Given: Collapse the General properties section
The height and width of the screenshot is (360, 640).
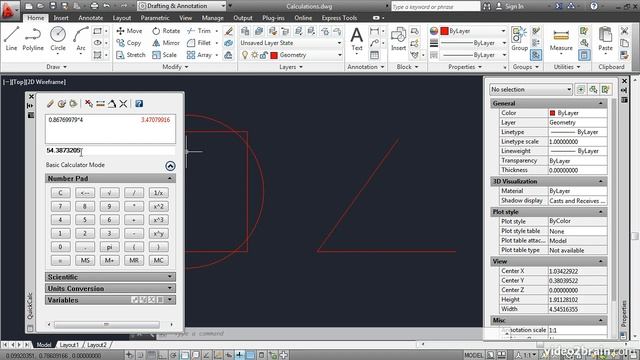Looking at the screenshot, I should pos(548,104).
